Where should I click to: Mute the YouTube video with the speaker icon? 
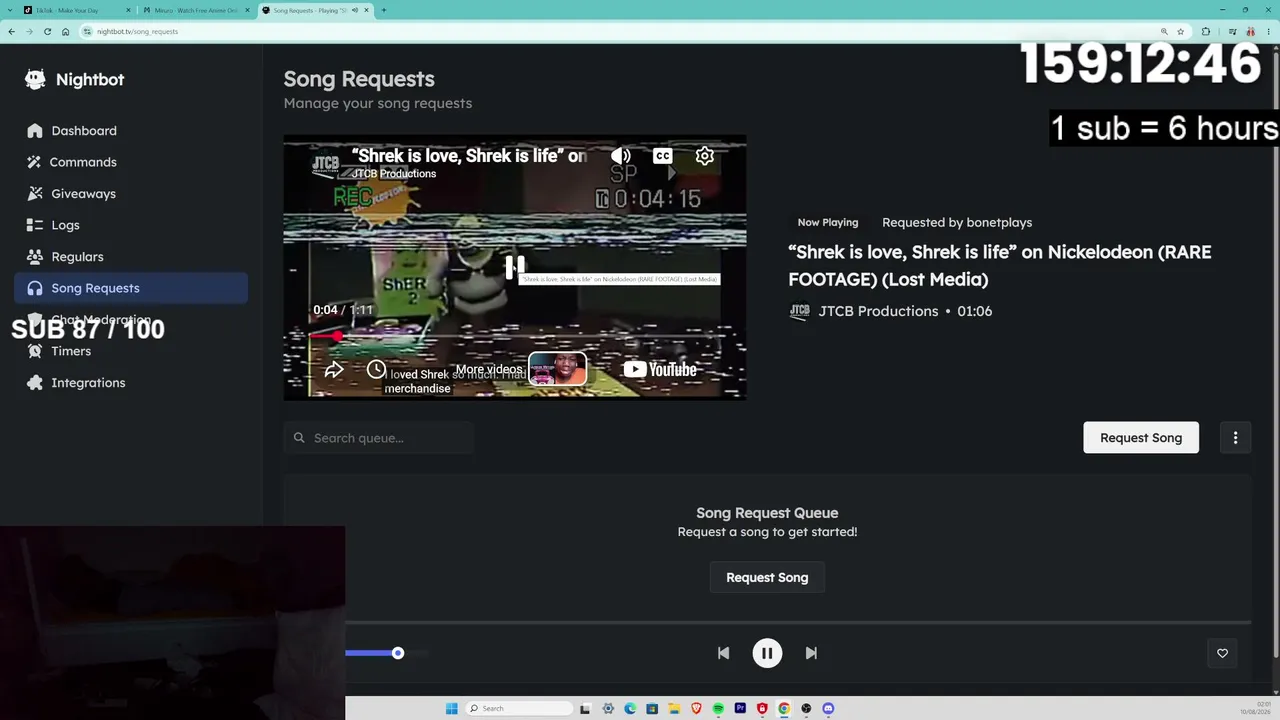click(621, 156)
